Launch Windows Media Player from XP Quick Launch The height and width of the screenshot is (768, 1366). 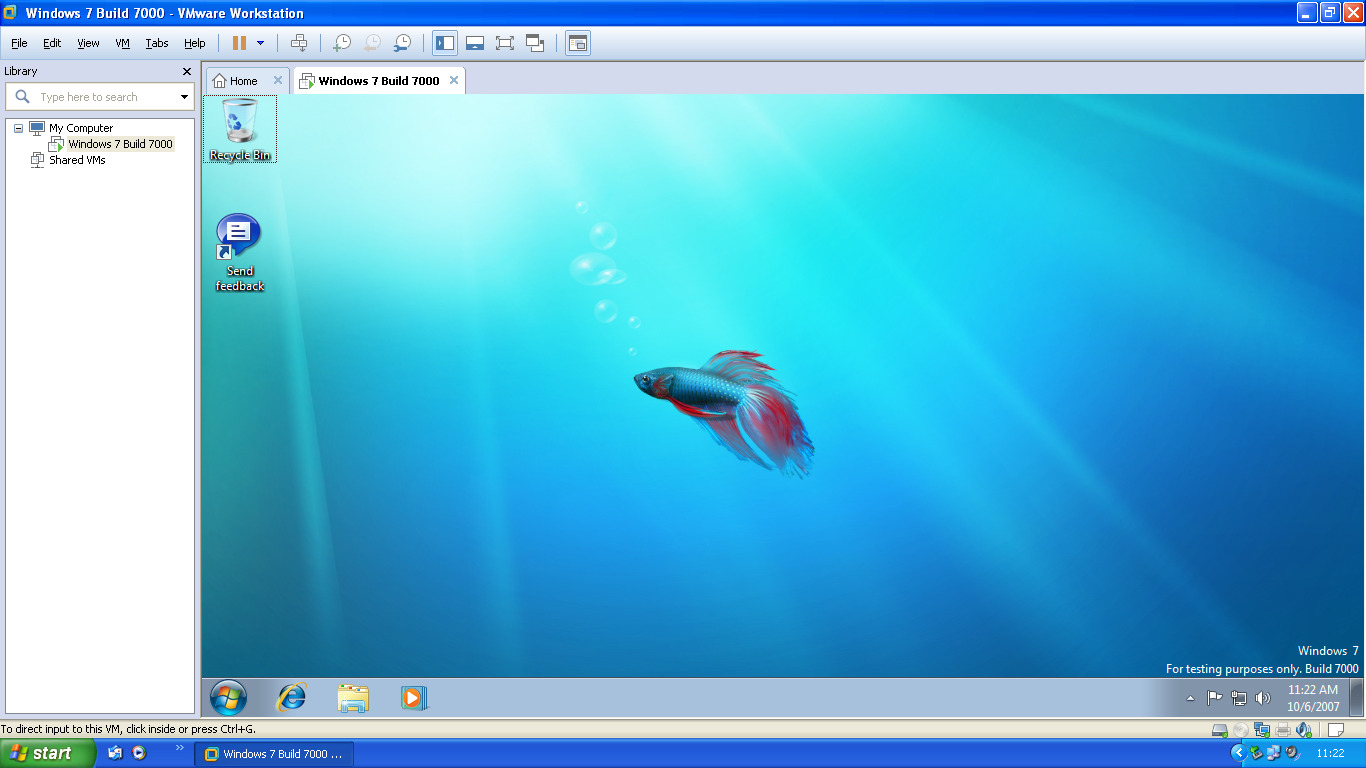coord(139,753)
